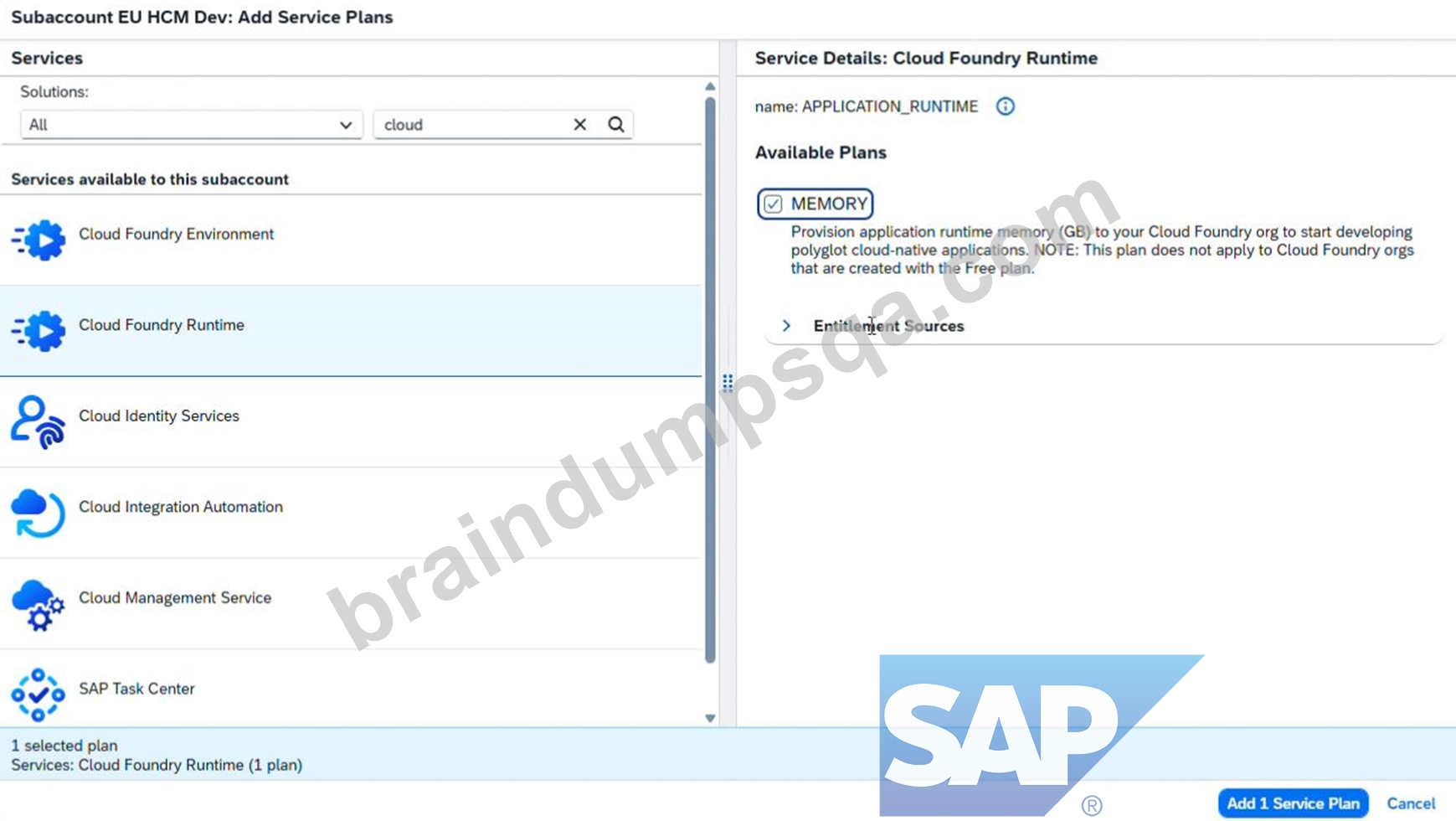The width and height of the screenshot is (1456, 821).
Task: Click the scroll down arrow in Services
Action: click(710, 718)
